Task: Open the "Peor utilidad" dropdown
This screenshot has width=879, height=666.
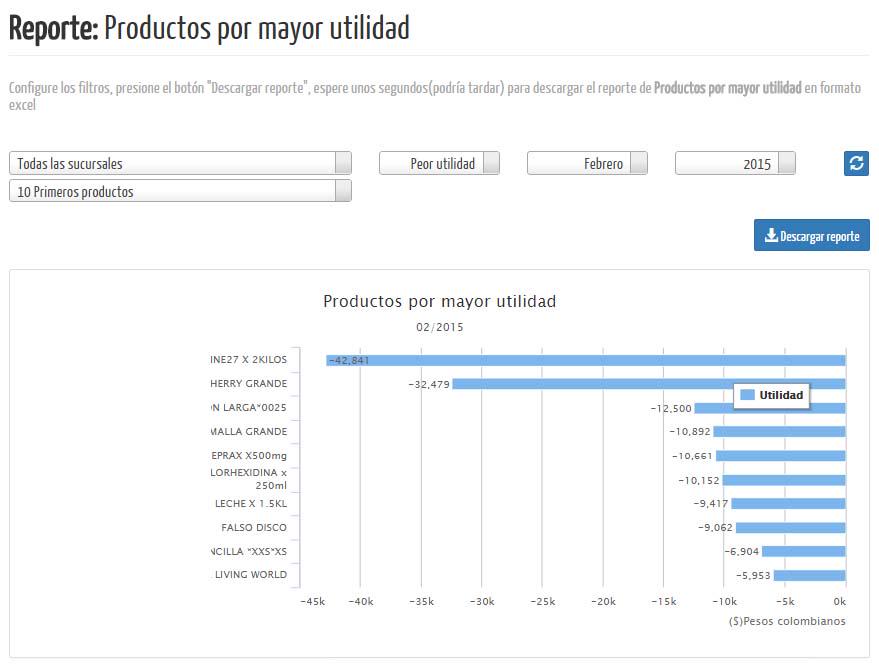Action: pyautogui.click(x=438, y=163)
